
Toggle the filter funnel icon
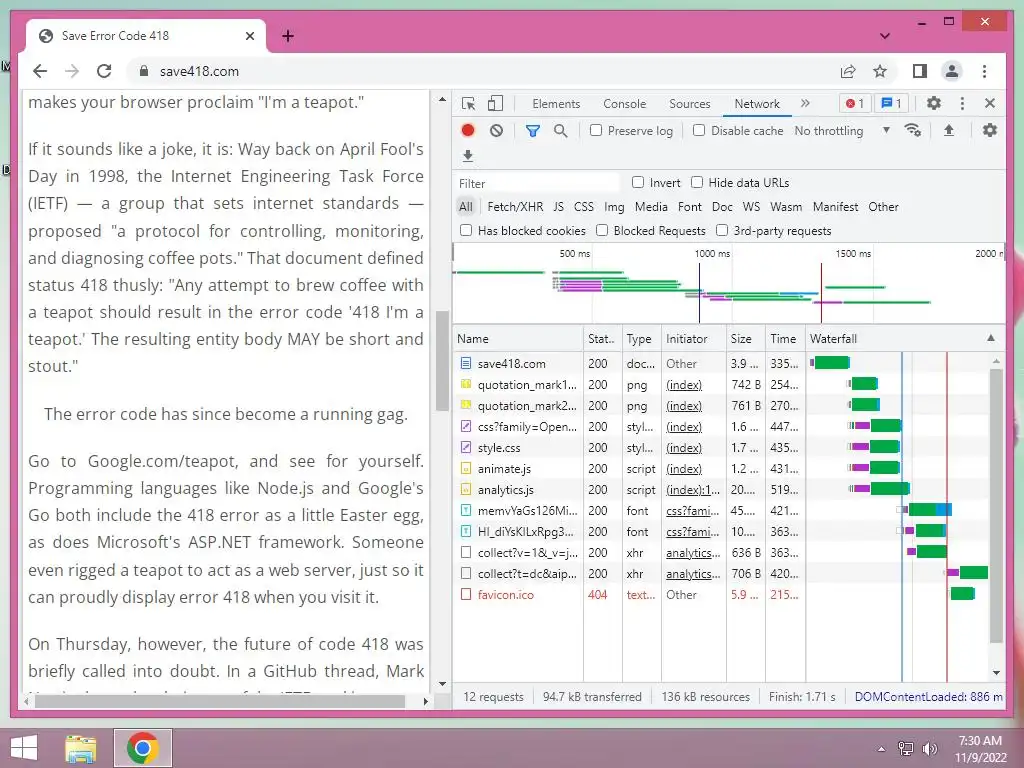pyautogui.click(x=533, y=131)
